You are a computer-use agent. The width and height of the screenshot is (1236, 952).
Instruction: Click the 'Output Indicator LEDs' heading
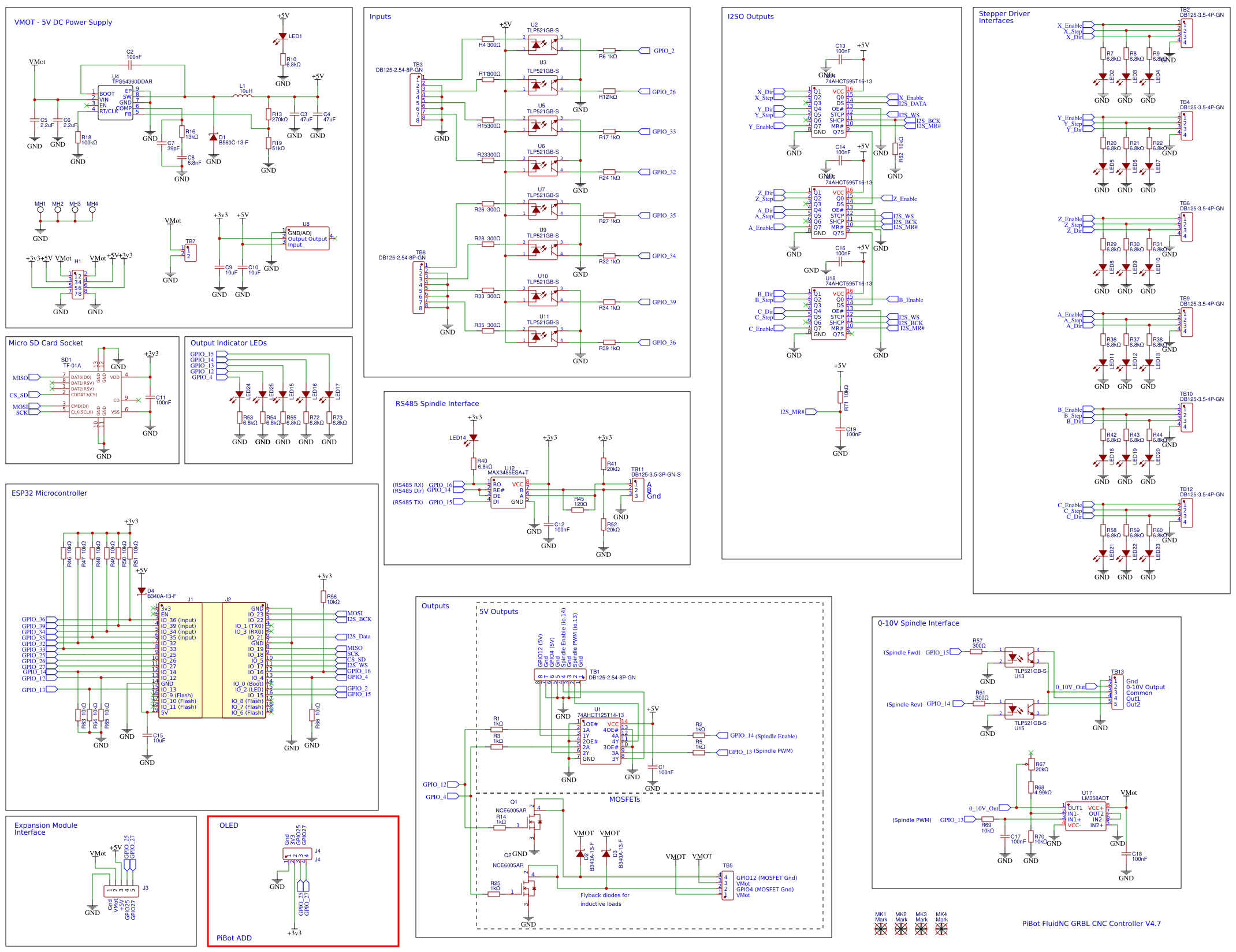point(228,343)
